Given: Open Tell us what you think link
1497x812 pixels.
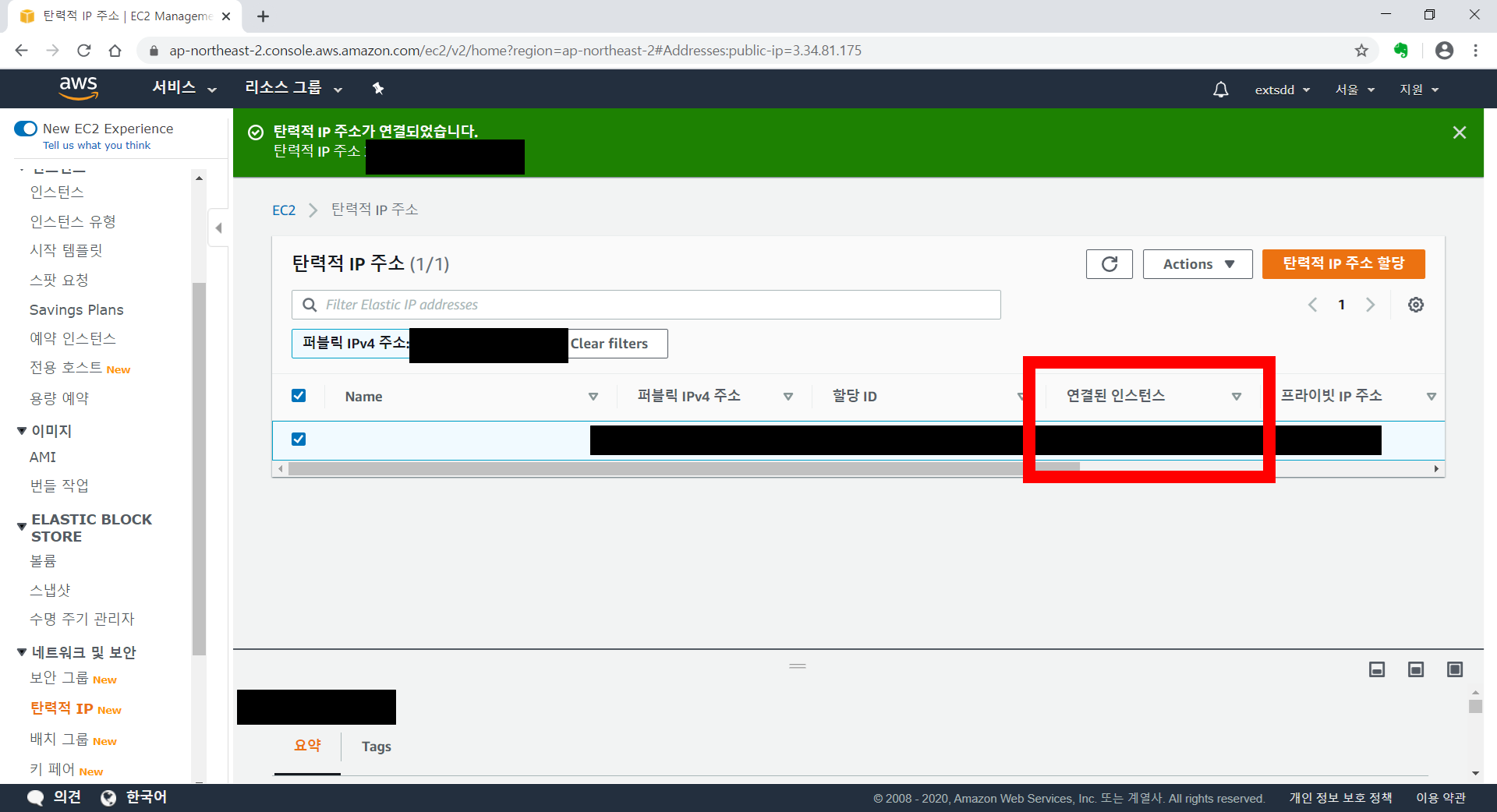Looking at the screenshot, I should pos(97,146).
